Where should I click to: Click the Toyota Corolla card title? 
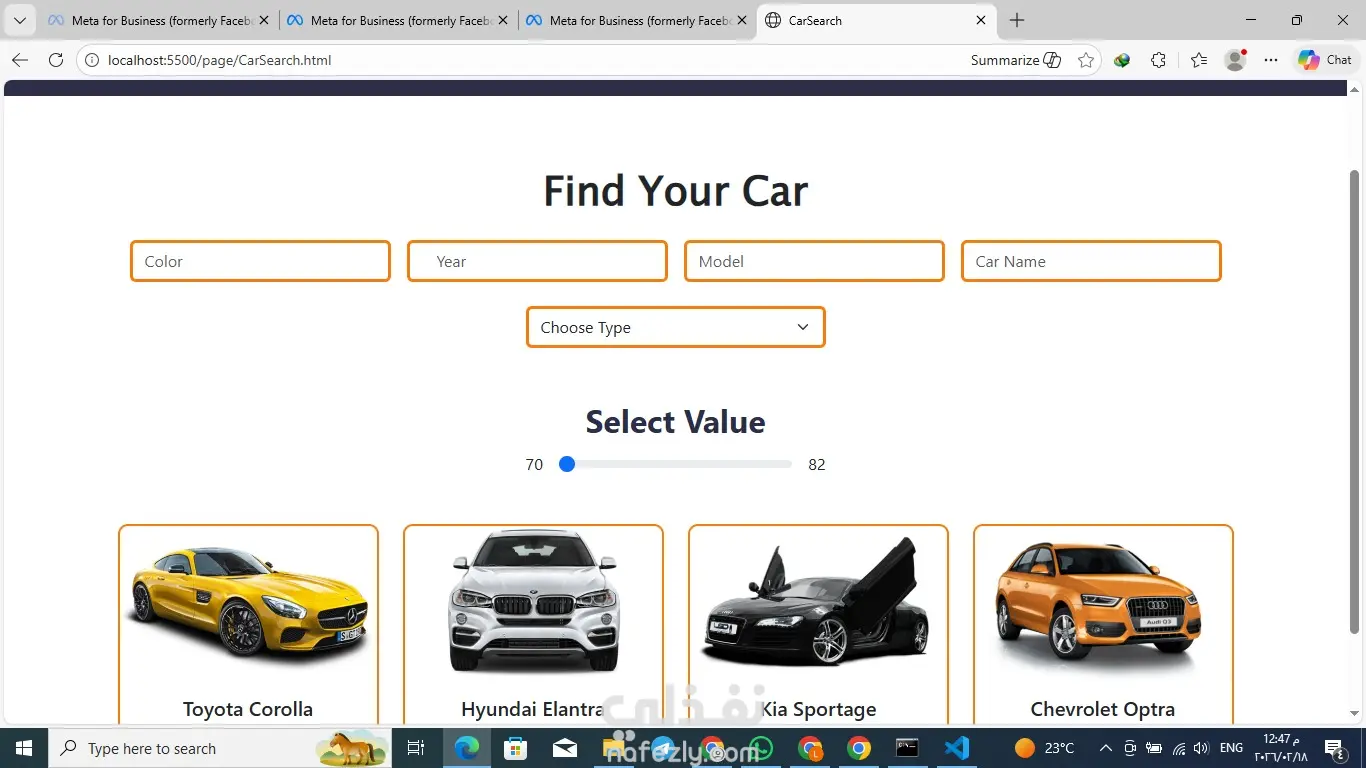coord(248,709)
